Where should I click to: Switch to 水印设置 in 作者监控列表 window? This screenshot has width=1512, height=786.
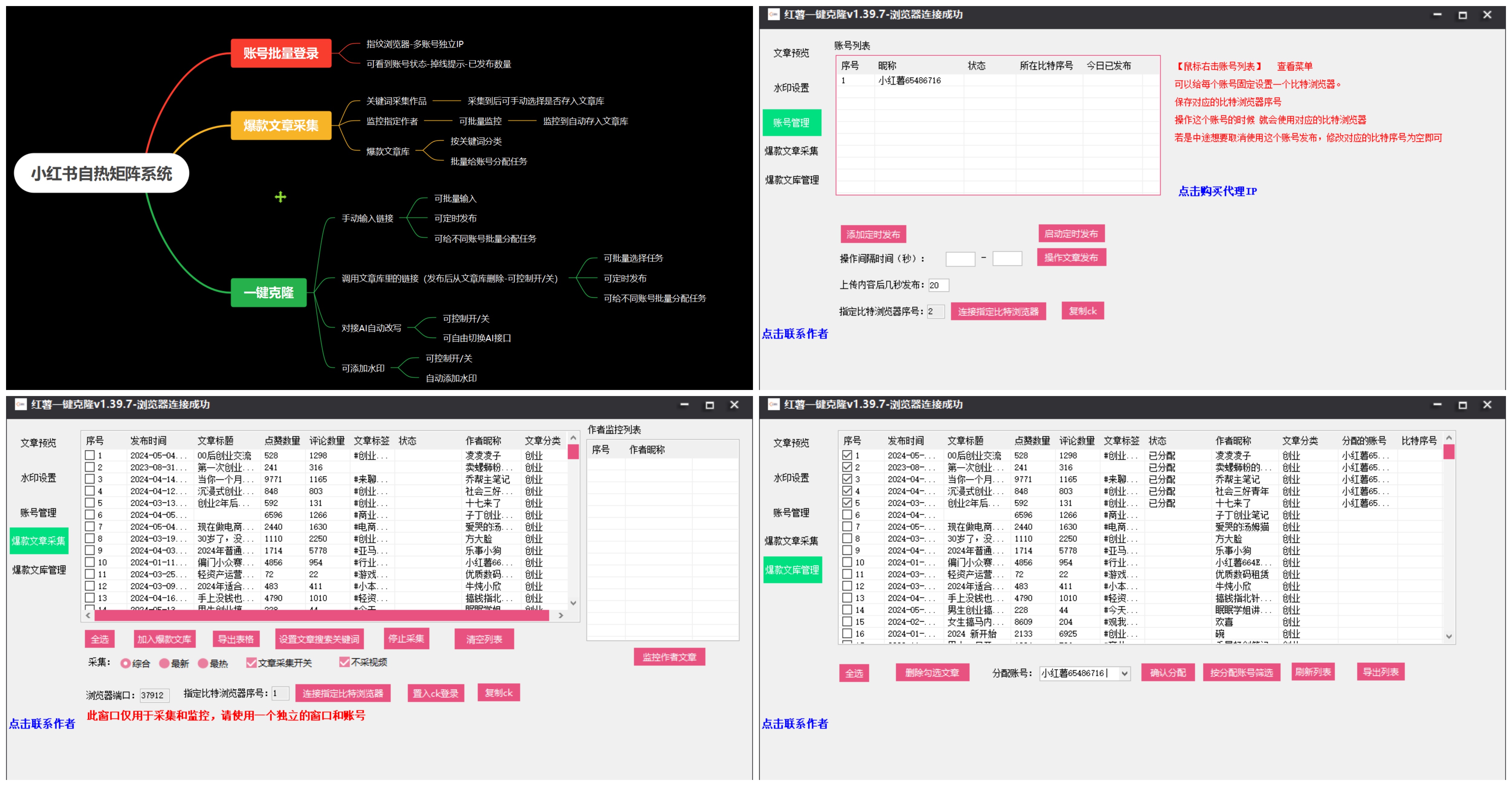coord(38,477)
